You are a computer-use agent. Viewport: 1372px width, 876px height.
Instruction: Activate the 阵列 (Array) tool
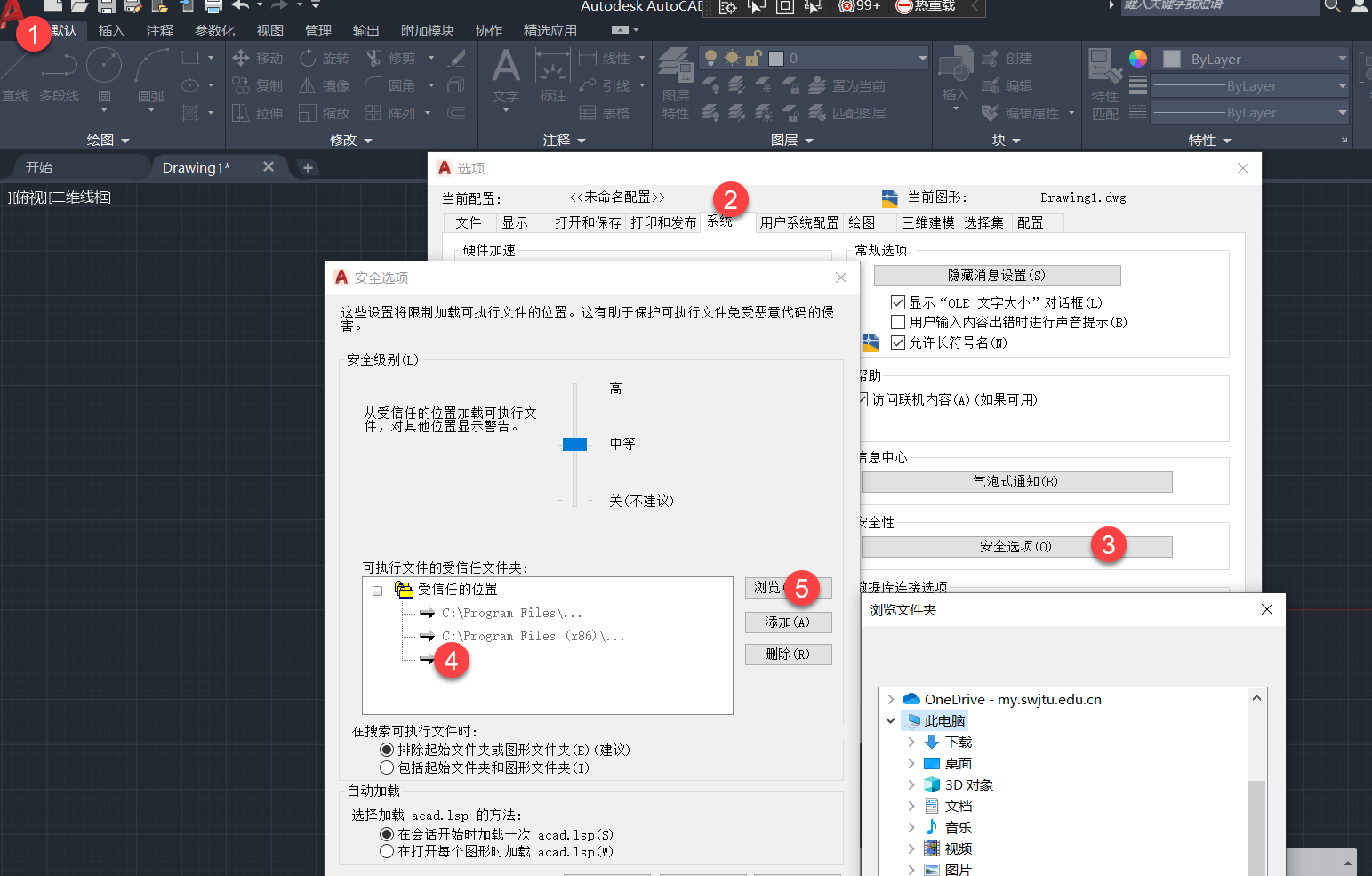[x=391, y=114]
